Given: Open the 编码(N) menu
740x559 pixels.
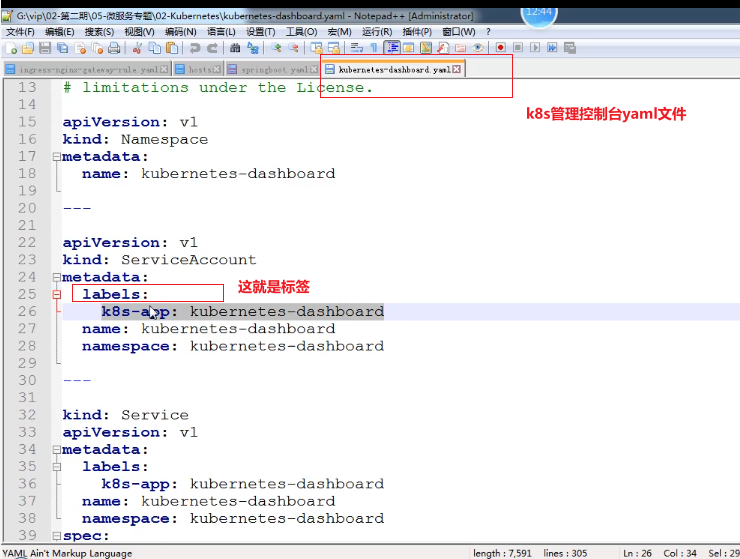Looking at the screenshot, I should point(180,32).
